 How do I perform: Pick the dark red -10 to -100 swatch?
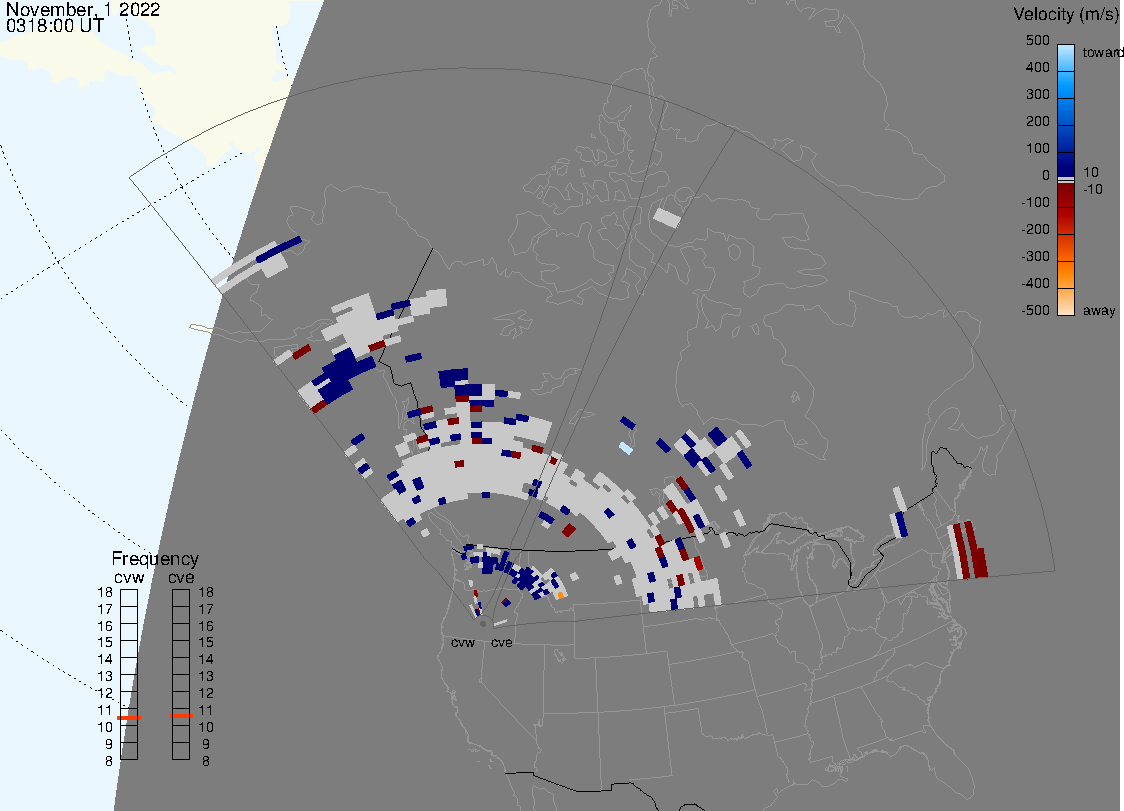click(1066, 195)
